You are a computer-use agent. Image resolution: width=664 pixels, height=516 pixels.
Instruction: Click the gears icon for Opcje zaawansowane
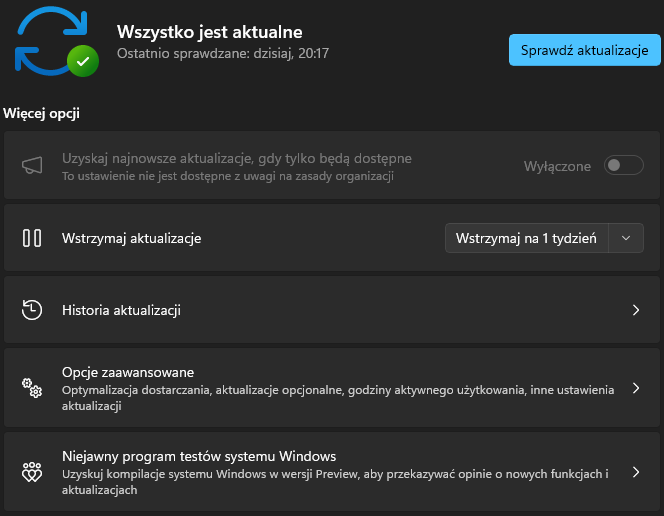point(32,389)
